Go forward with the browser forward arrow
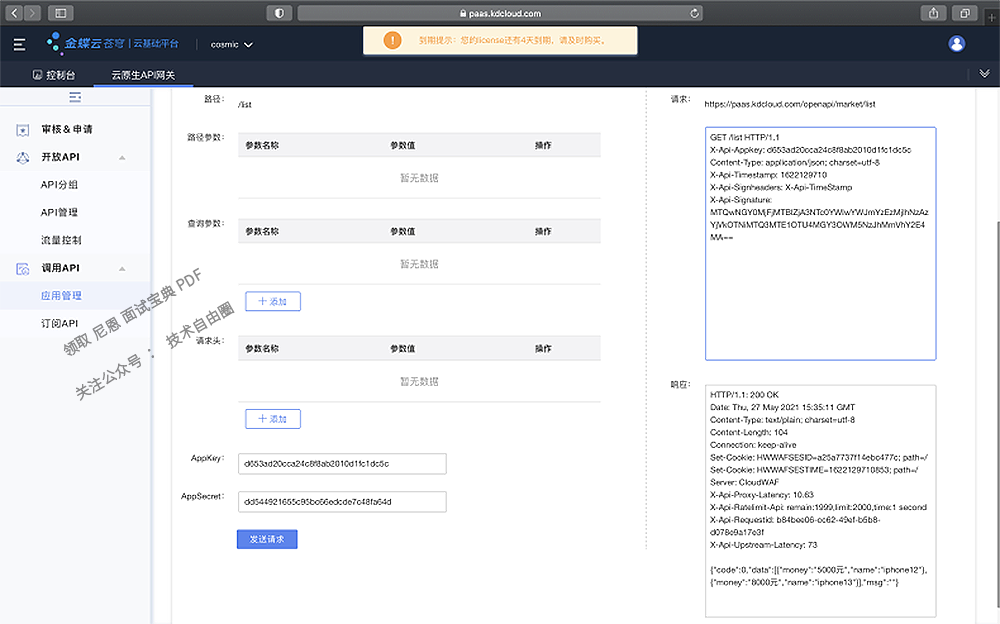 pyautogui.click(x=33, y=13)
